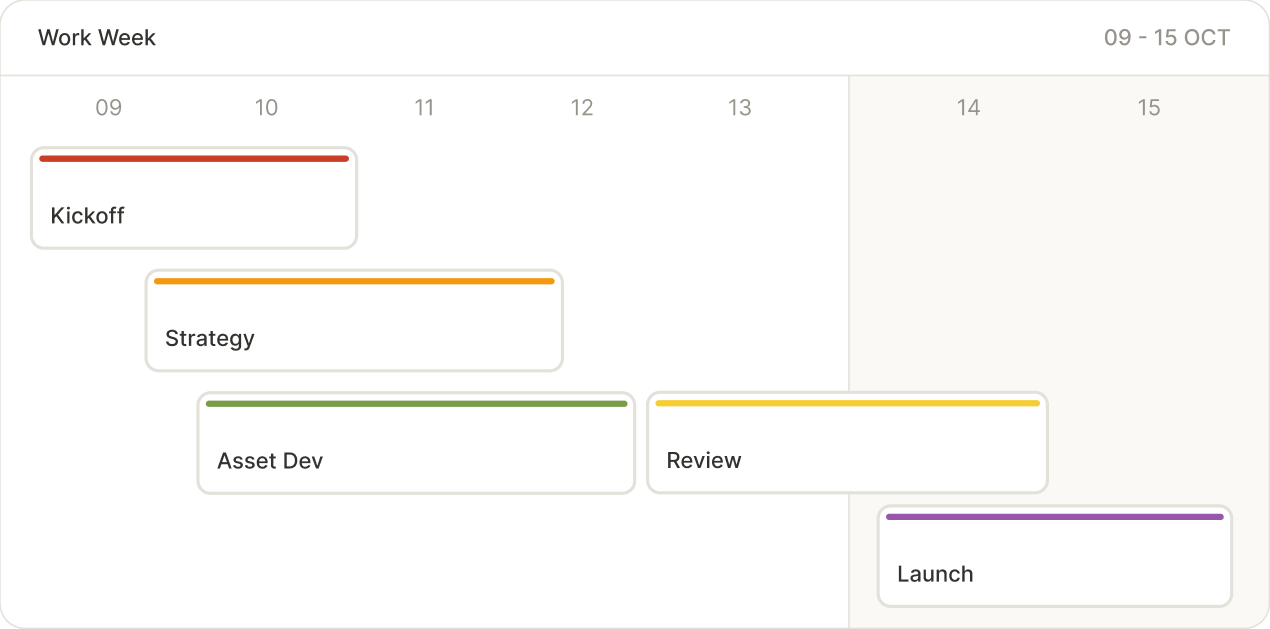Open the Strategy task card
Image resolution: width=1270 pixels, height=629 pixels.
click(x=354, y=320)
